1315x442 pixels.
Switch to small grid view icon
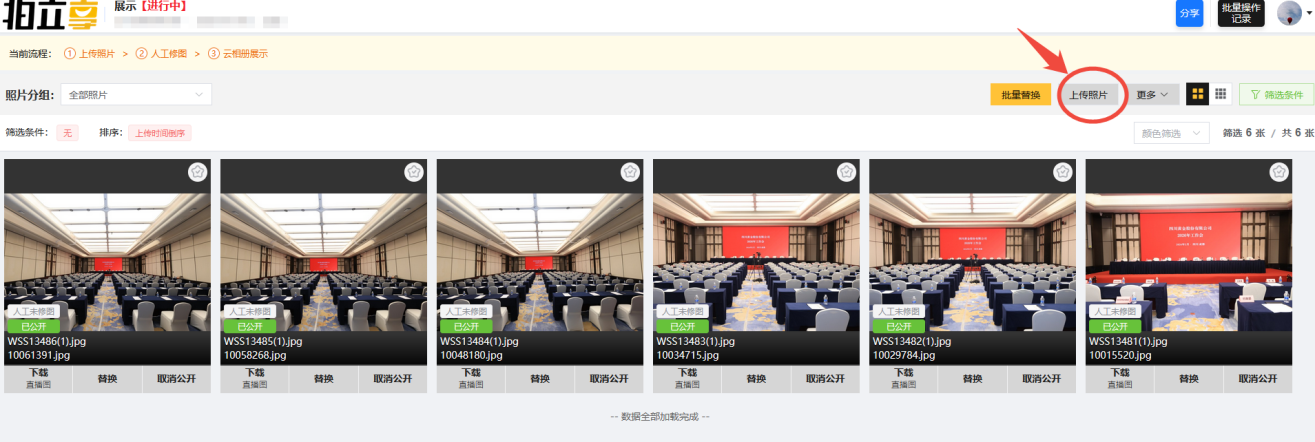(x=1221, y=94)
